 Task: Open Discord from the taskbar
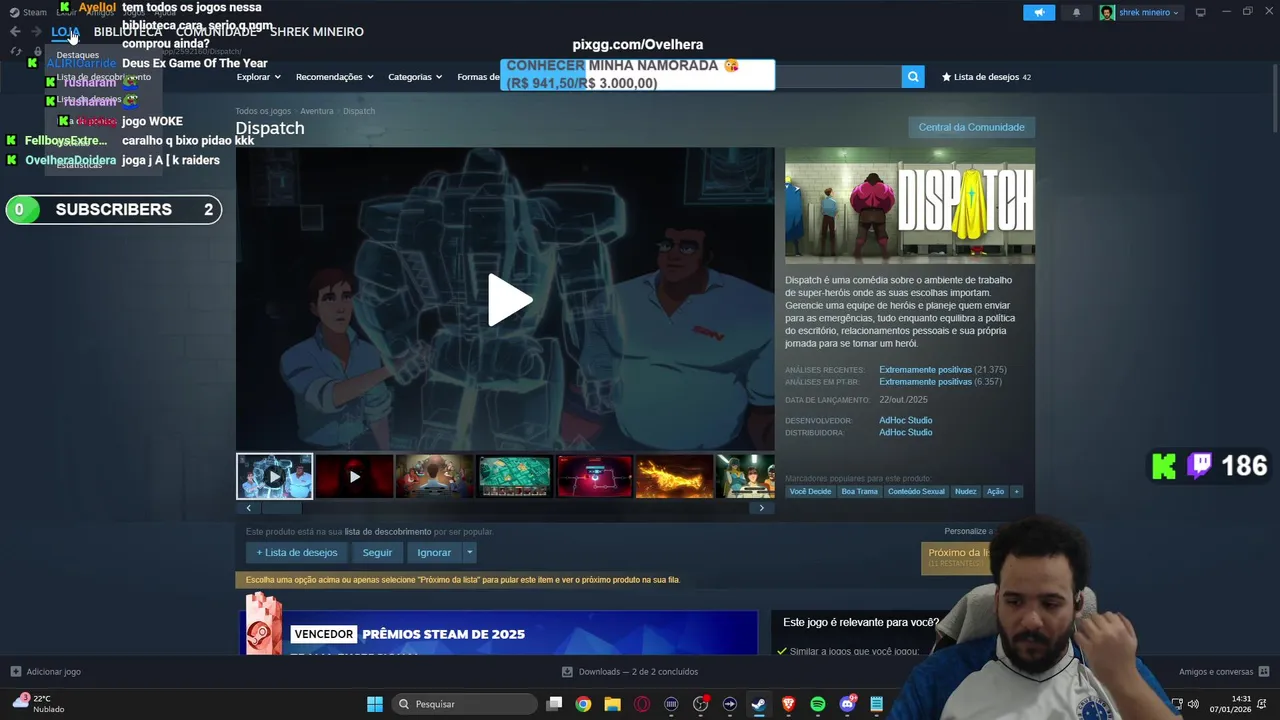pos(848,704)
